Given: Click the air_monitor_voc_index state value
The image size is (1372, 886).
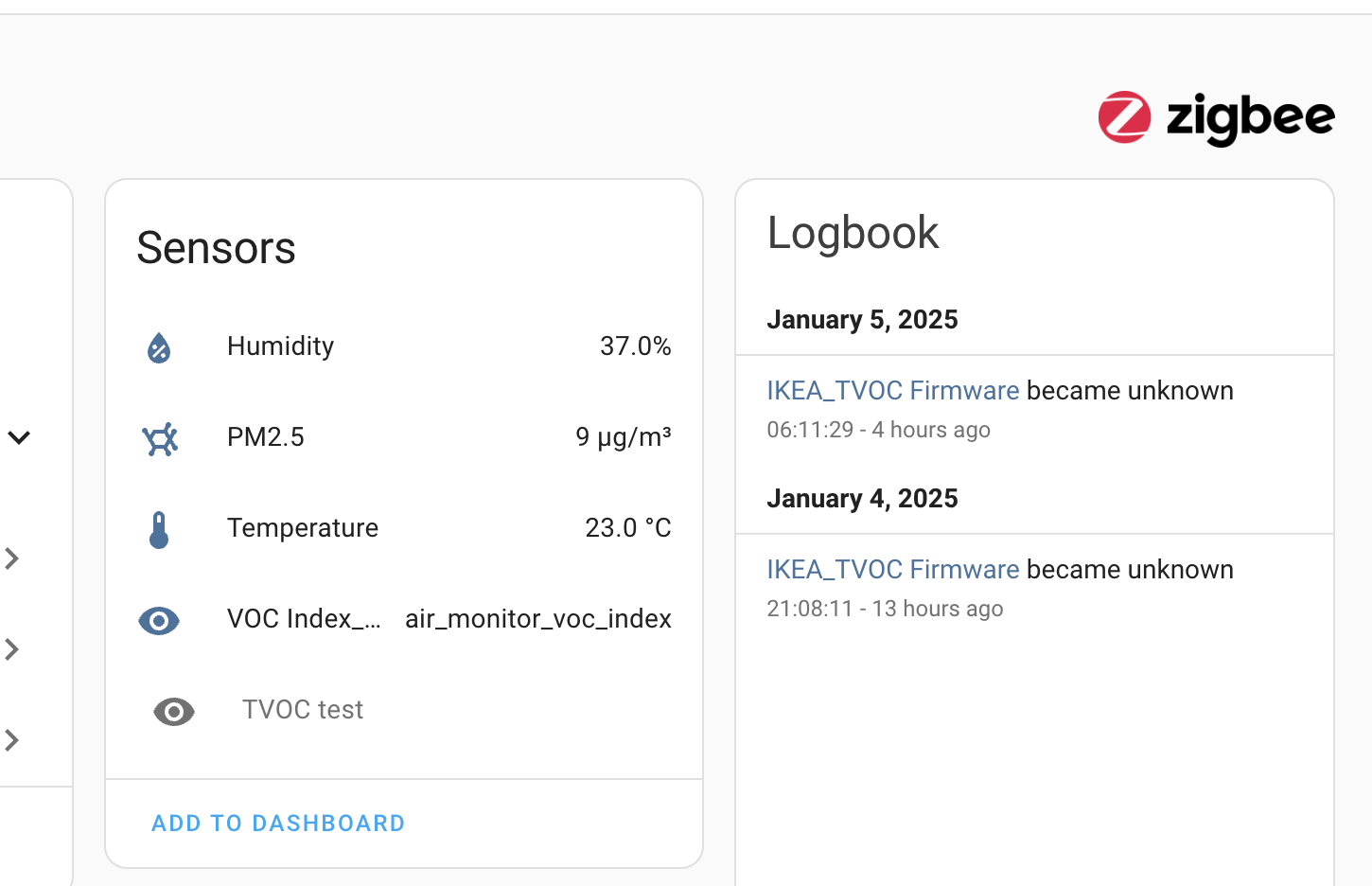Looking at the screenshot, I should click(x=538, y=619).
